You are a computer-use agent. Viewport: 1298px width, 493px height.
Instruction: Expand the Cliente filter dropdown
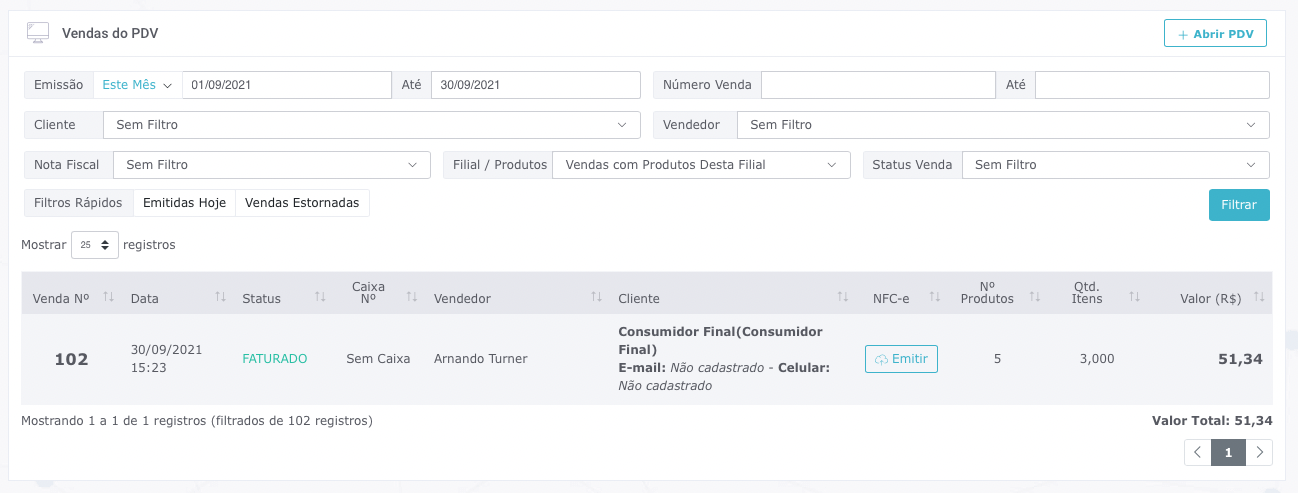click(x=372, y=125)
